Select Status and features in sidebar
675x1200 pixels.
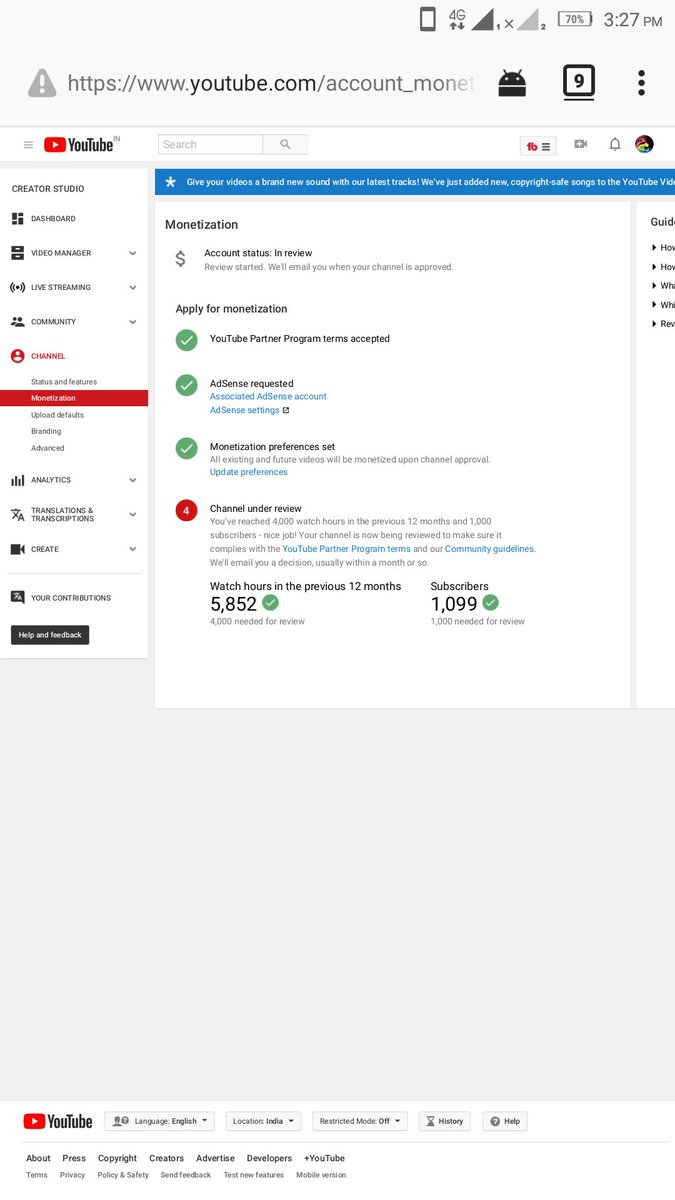pos(64,382)
